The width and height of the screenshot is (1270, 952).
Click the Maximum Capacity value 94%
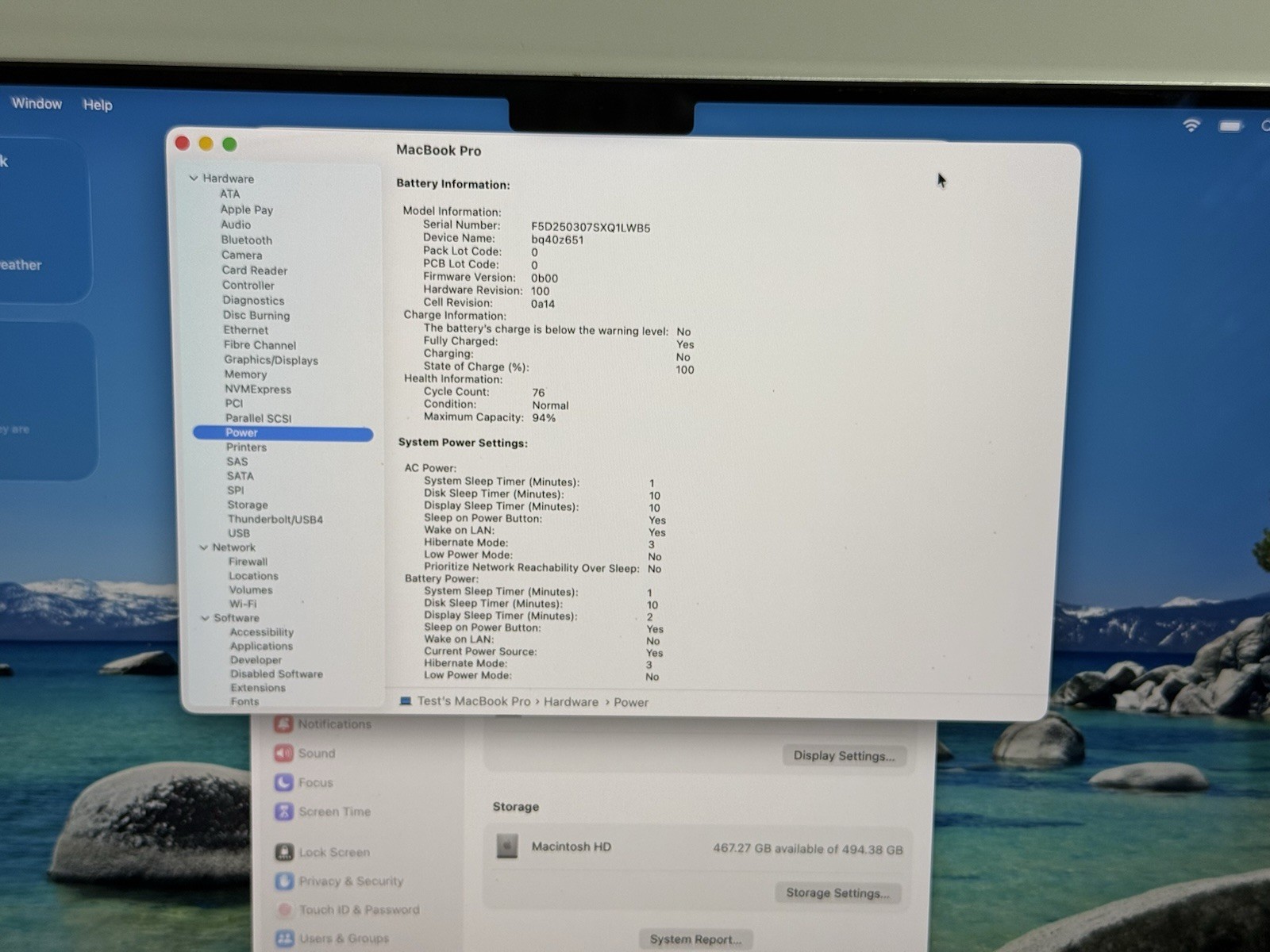click(544, 418)
